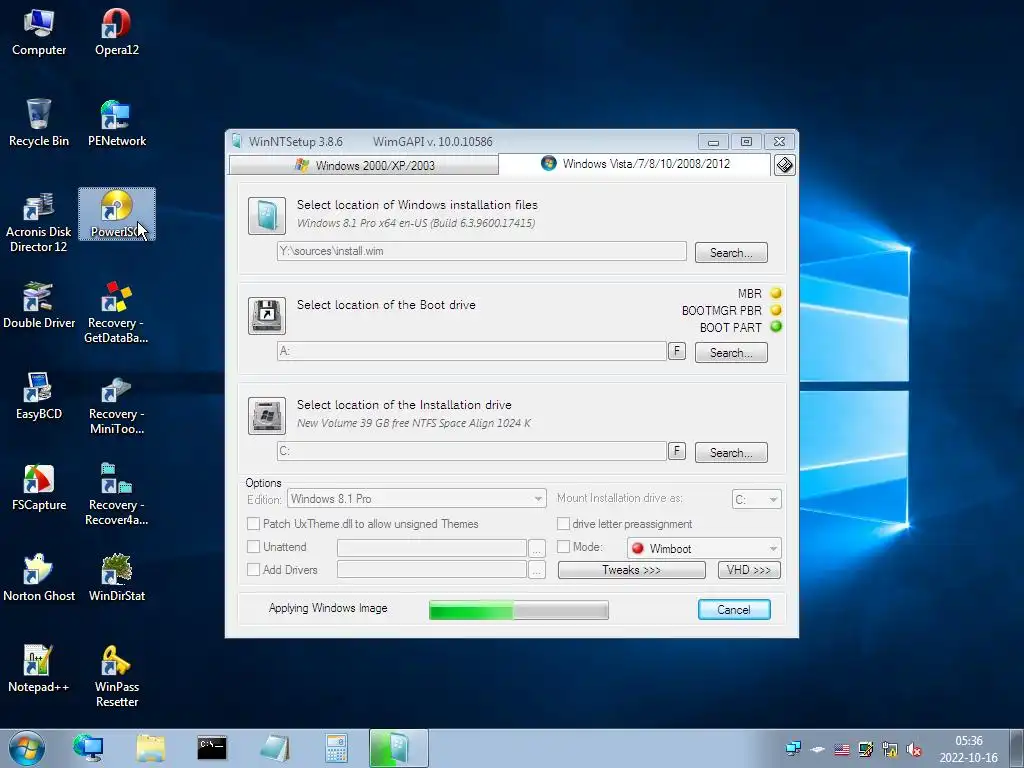Open WinPass Resetter shortcut
Image resolution: width=1024 pixels, height=768 pixels.
116,677
